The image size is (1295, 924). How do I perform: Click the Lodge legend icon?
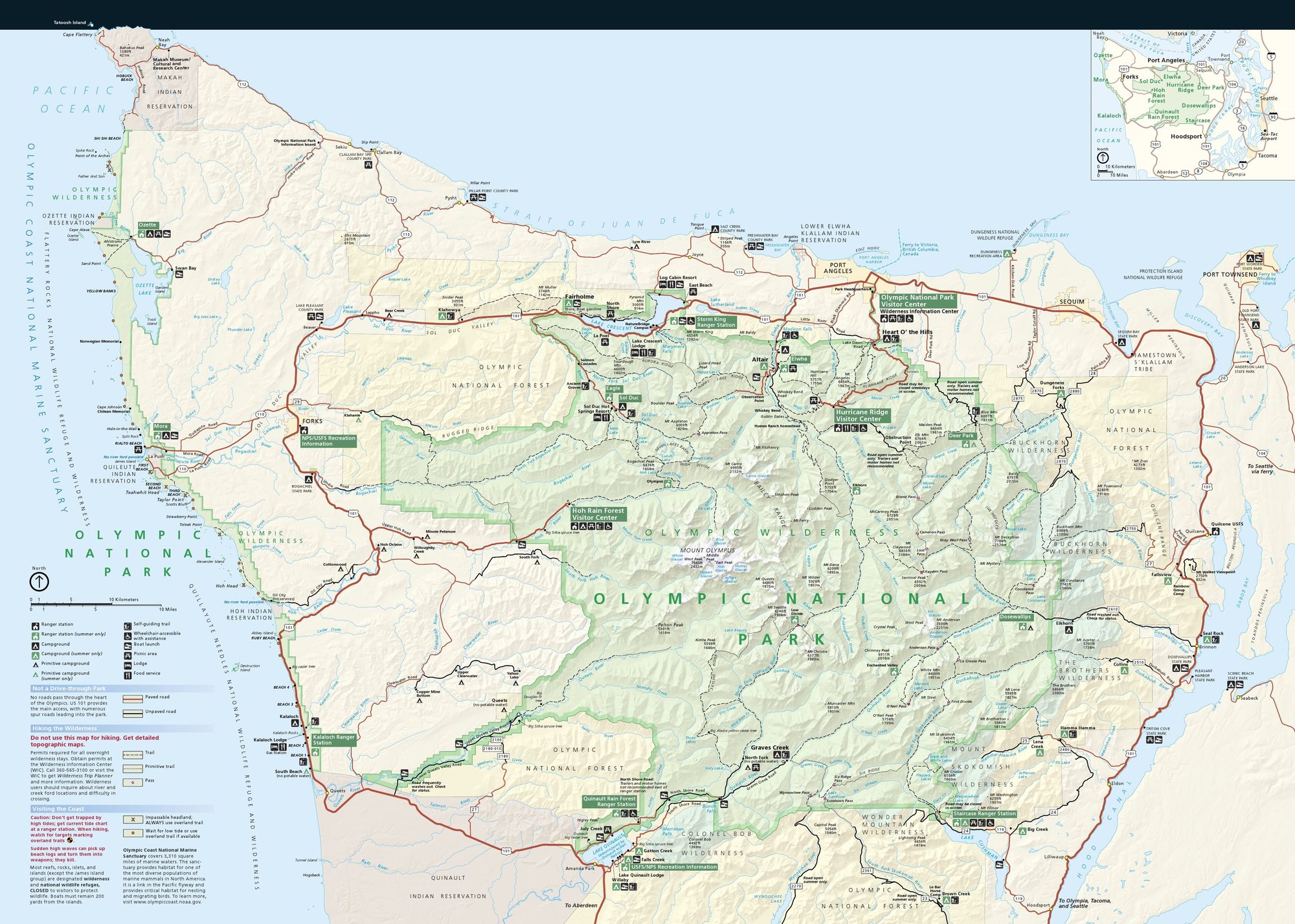coord(128,664)
